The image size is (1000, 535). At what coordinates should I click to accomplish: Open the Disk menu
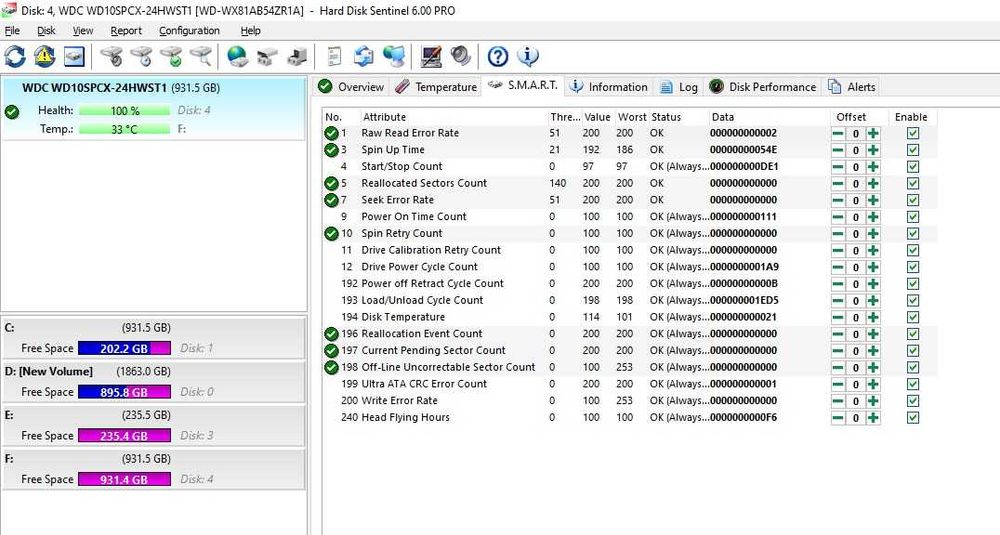tap(47, 31)
